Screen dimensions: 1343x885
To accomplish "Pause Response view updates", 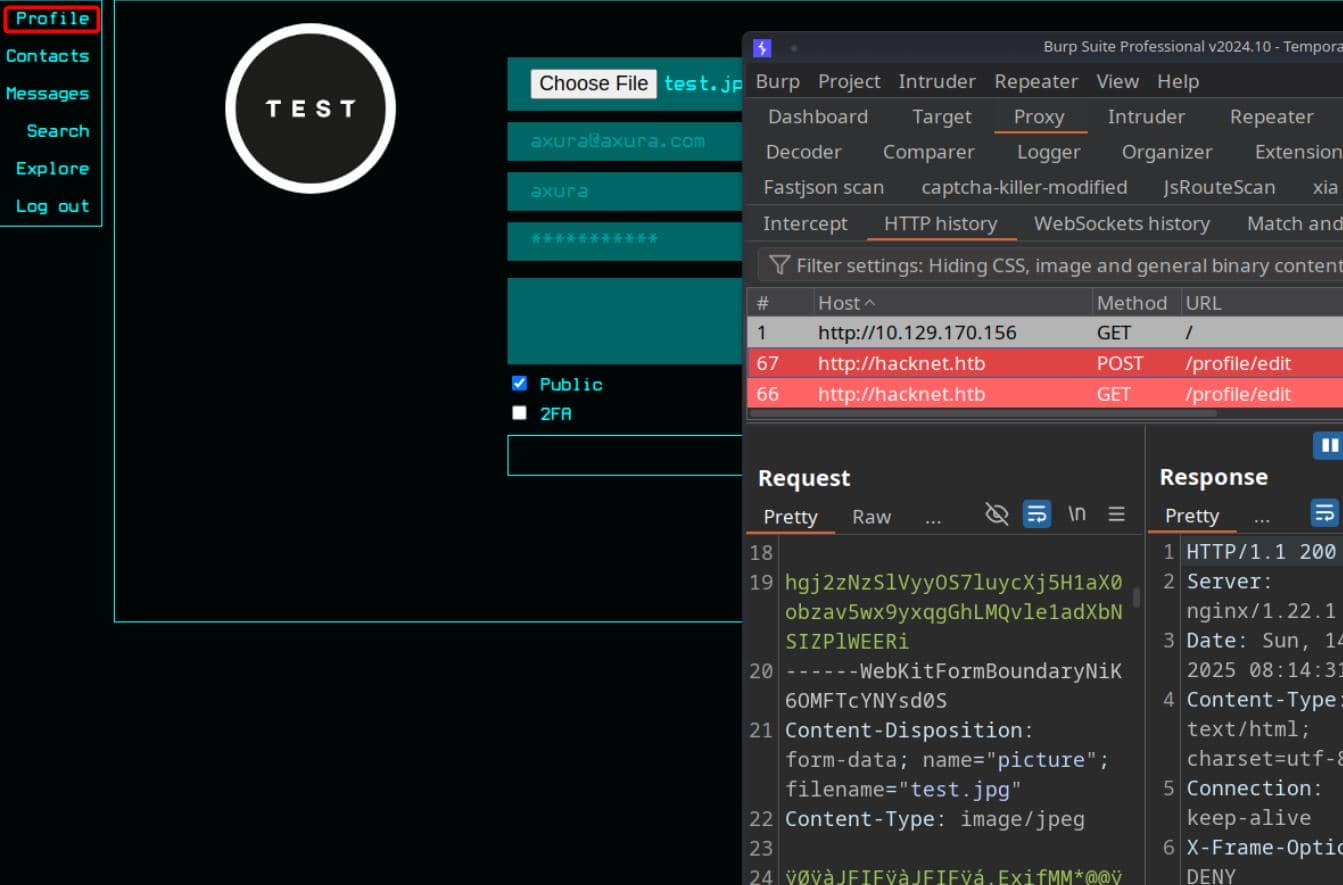I will pos(1328,444).
